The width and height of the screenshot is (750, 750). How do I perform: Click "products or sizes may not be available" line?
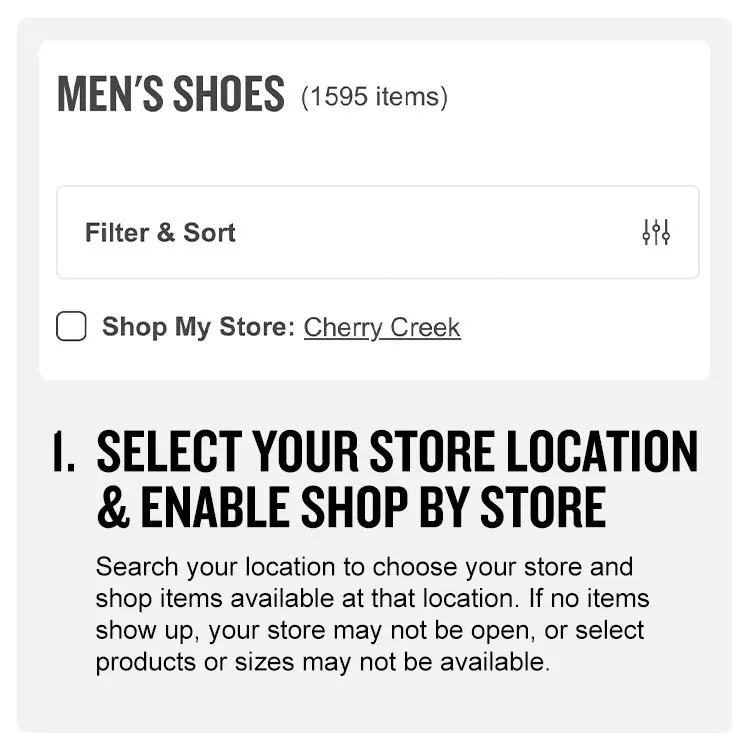pos(322,662)
